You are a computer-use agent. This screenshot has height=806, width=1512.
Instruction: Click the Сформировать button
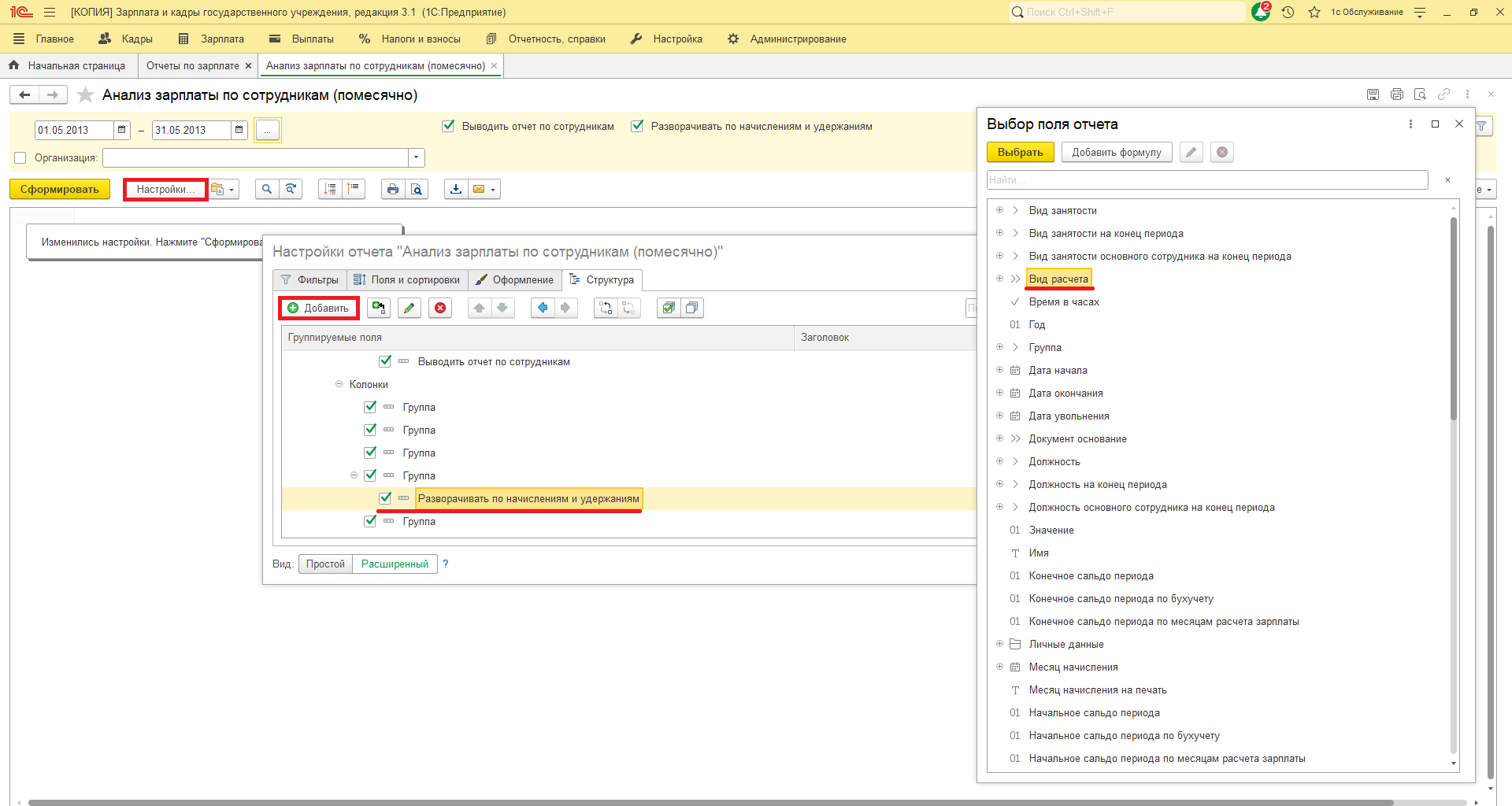(60, 190)
